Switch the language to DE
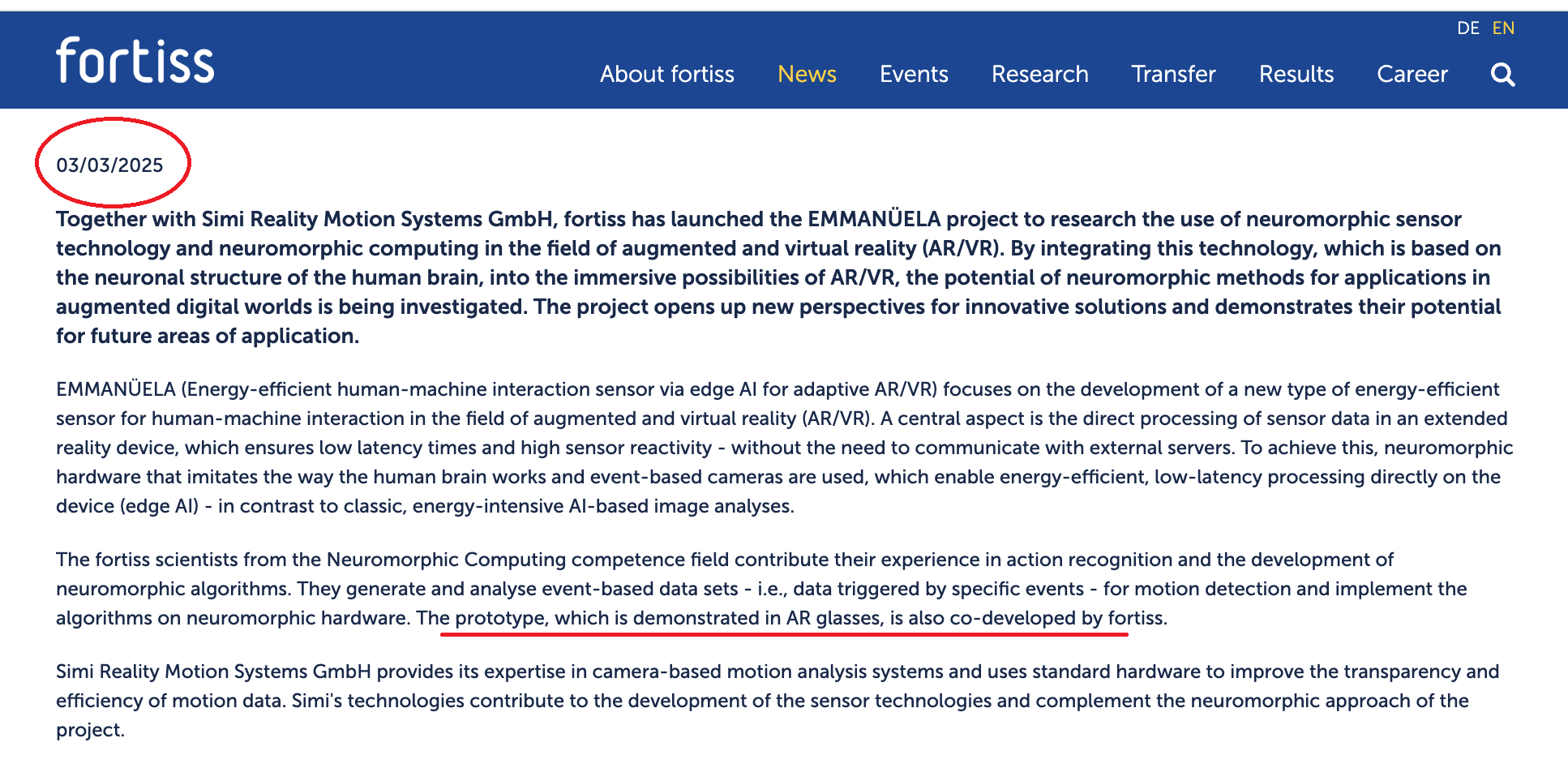1568x764 pixels. 1467,28
